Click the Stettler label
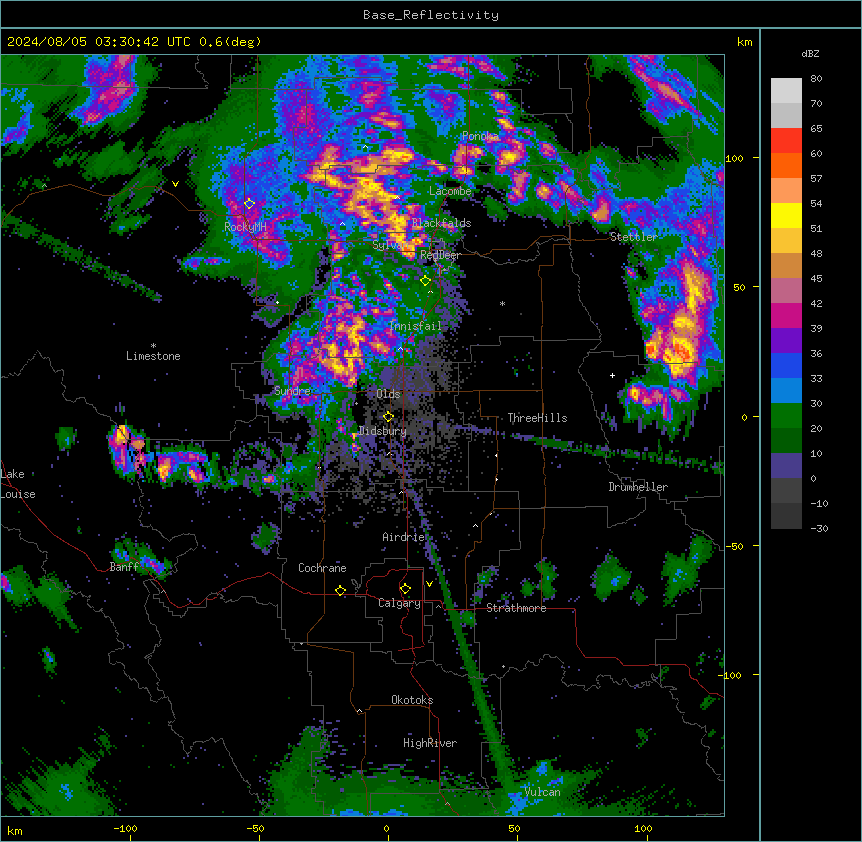Screen dimensions: 862x842 click(633, 237)
